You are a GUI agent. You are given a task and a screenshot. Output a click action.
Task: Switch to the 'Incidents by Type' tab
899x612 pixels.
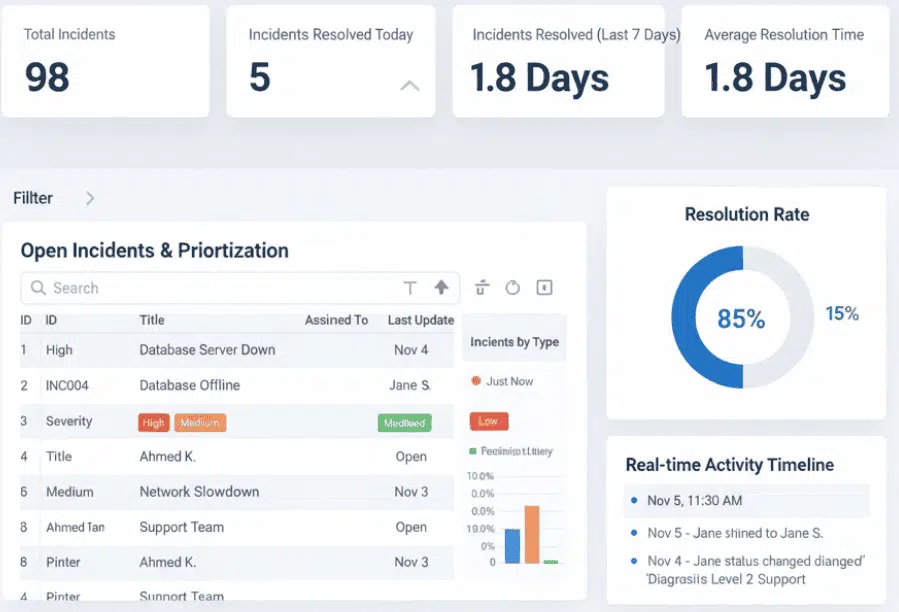coord(514,342)
